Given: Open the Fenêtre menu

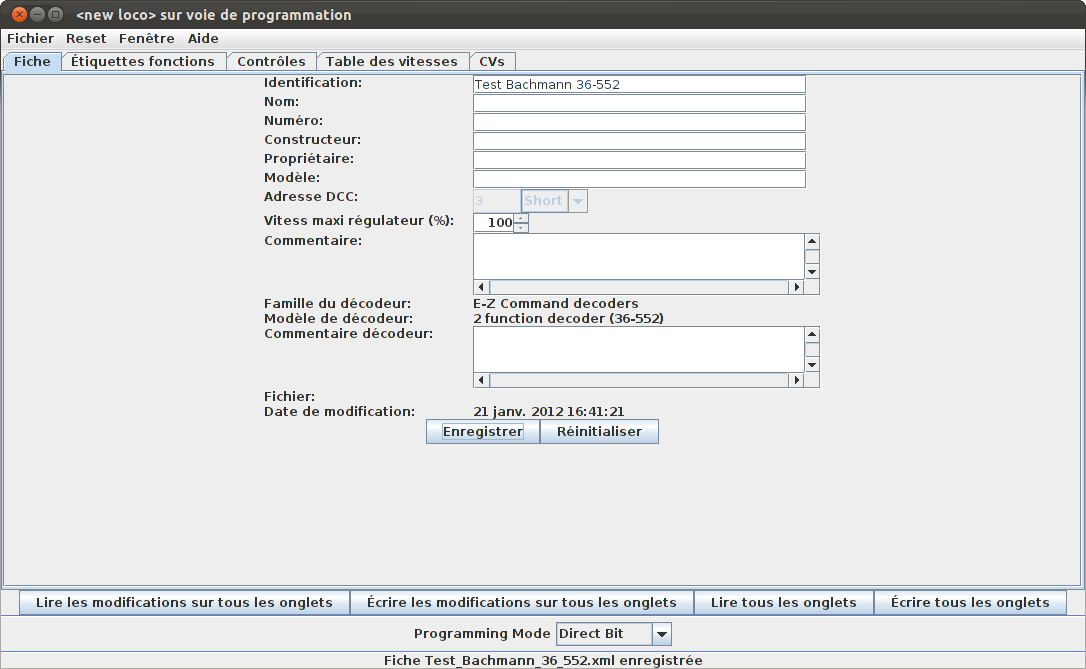Looking at the screenshot, I should tap(146, 39).
